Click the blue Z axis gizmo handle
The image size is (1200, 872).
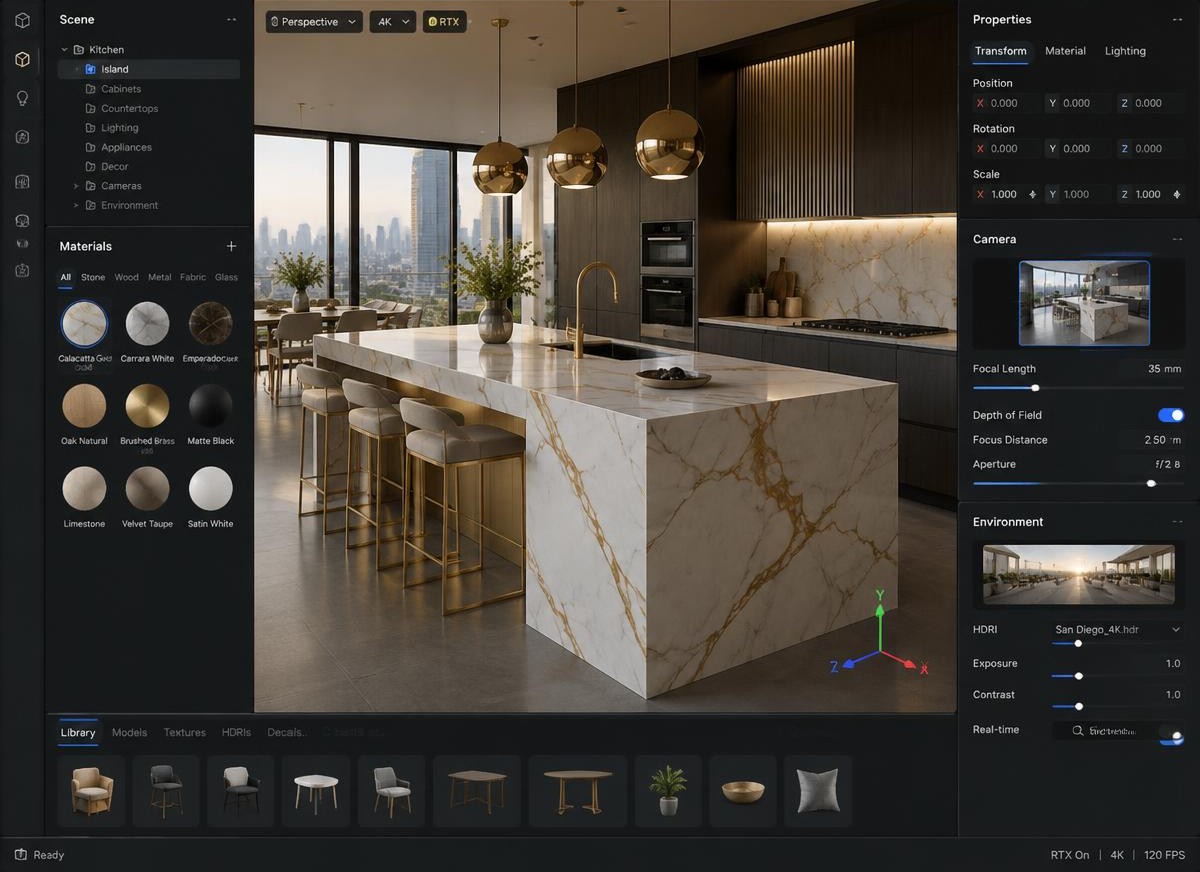(x=850, y=662)
